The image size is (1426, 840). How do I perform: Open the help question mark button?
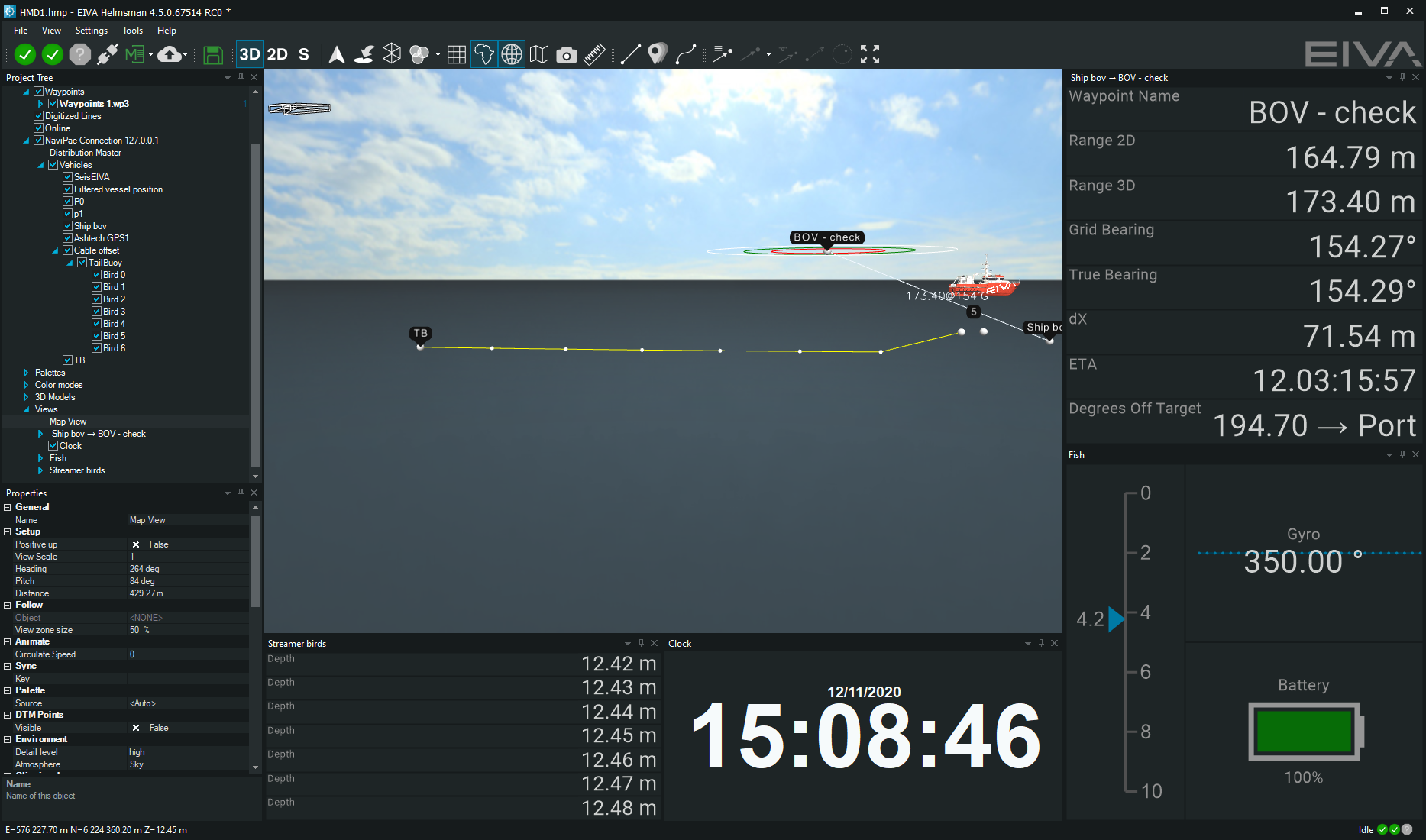pos(79,54)
